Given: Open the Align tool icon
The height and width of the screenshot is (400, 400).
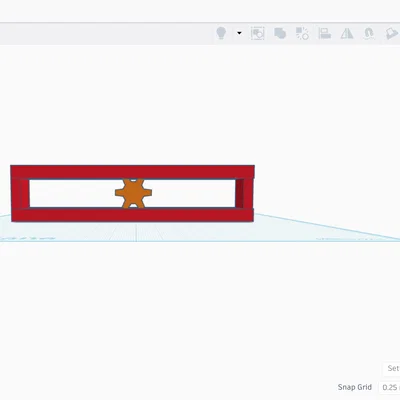Looking at the screenshot, I should click(x=324, y=33).
